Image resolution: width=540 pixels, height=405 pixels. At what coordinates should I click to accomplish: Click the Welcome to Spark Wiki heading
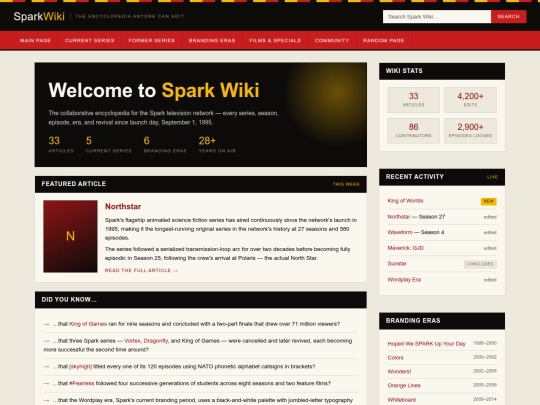click(x=154, y=90)
